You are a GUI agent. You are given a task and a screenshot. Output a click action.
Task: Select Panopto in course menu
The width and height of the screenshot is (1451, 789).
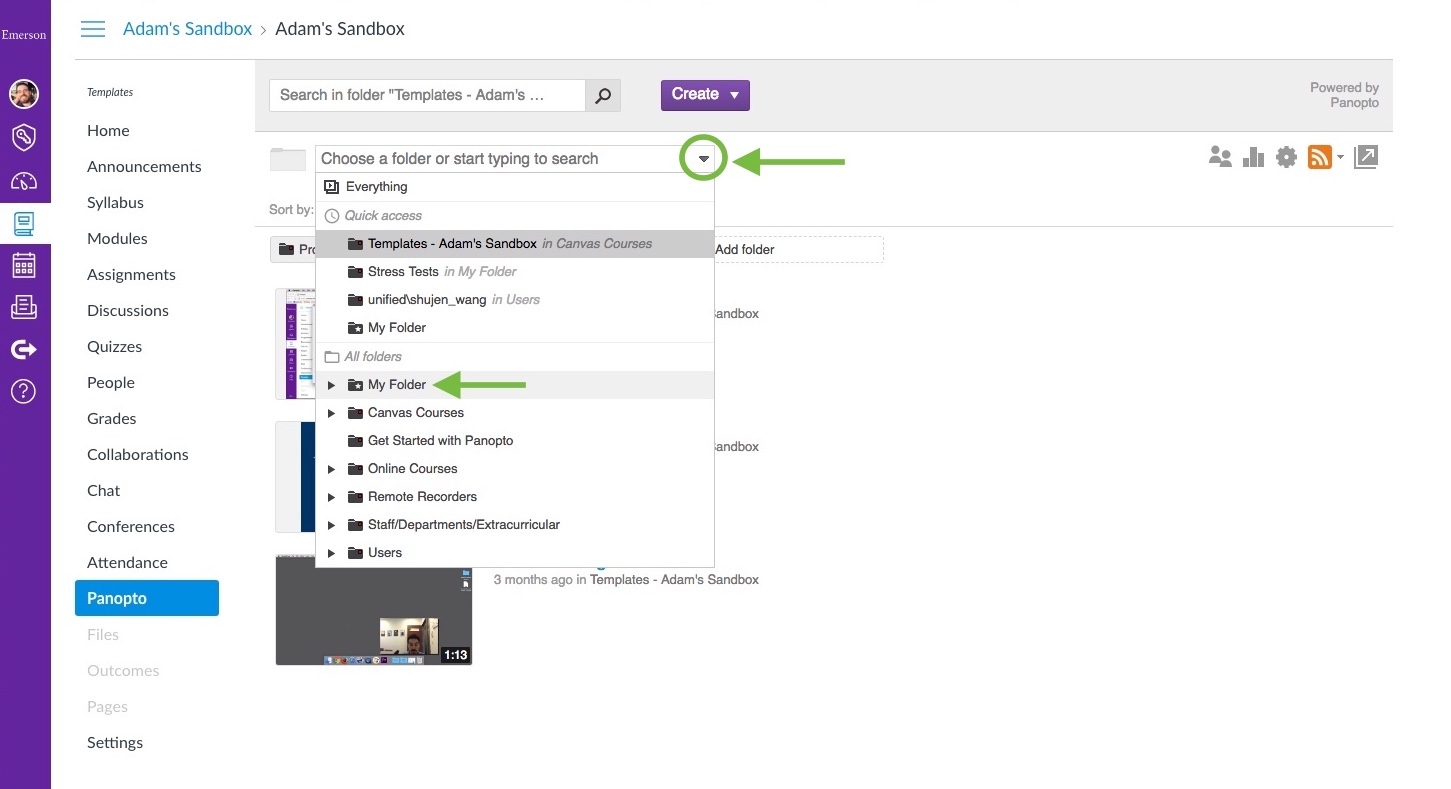click(147, 598)
